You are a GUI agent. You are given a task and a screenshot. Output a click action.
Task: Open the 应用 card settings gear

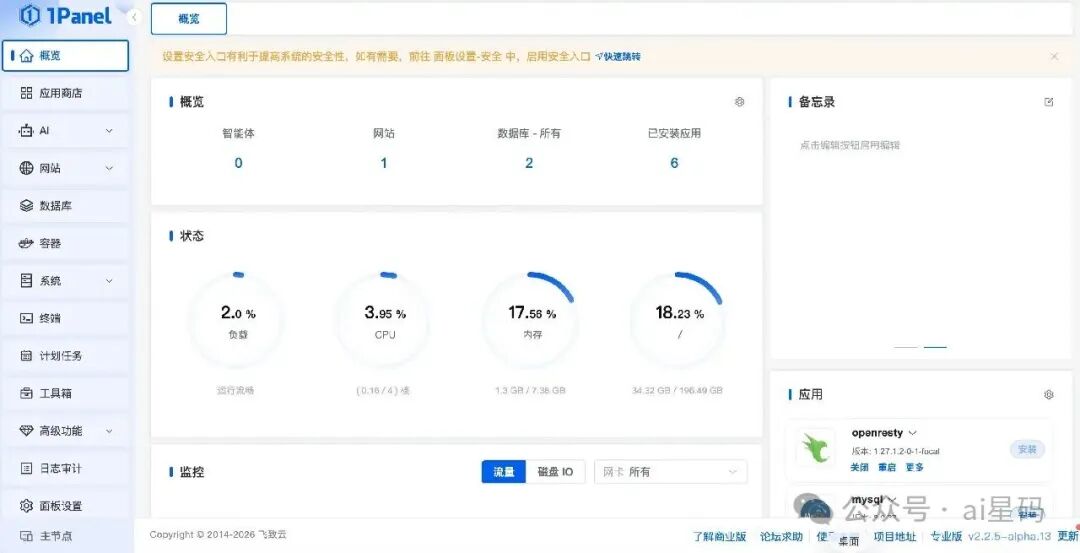coord(1049,395)
